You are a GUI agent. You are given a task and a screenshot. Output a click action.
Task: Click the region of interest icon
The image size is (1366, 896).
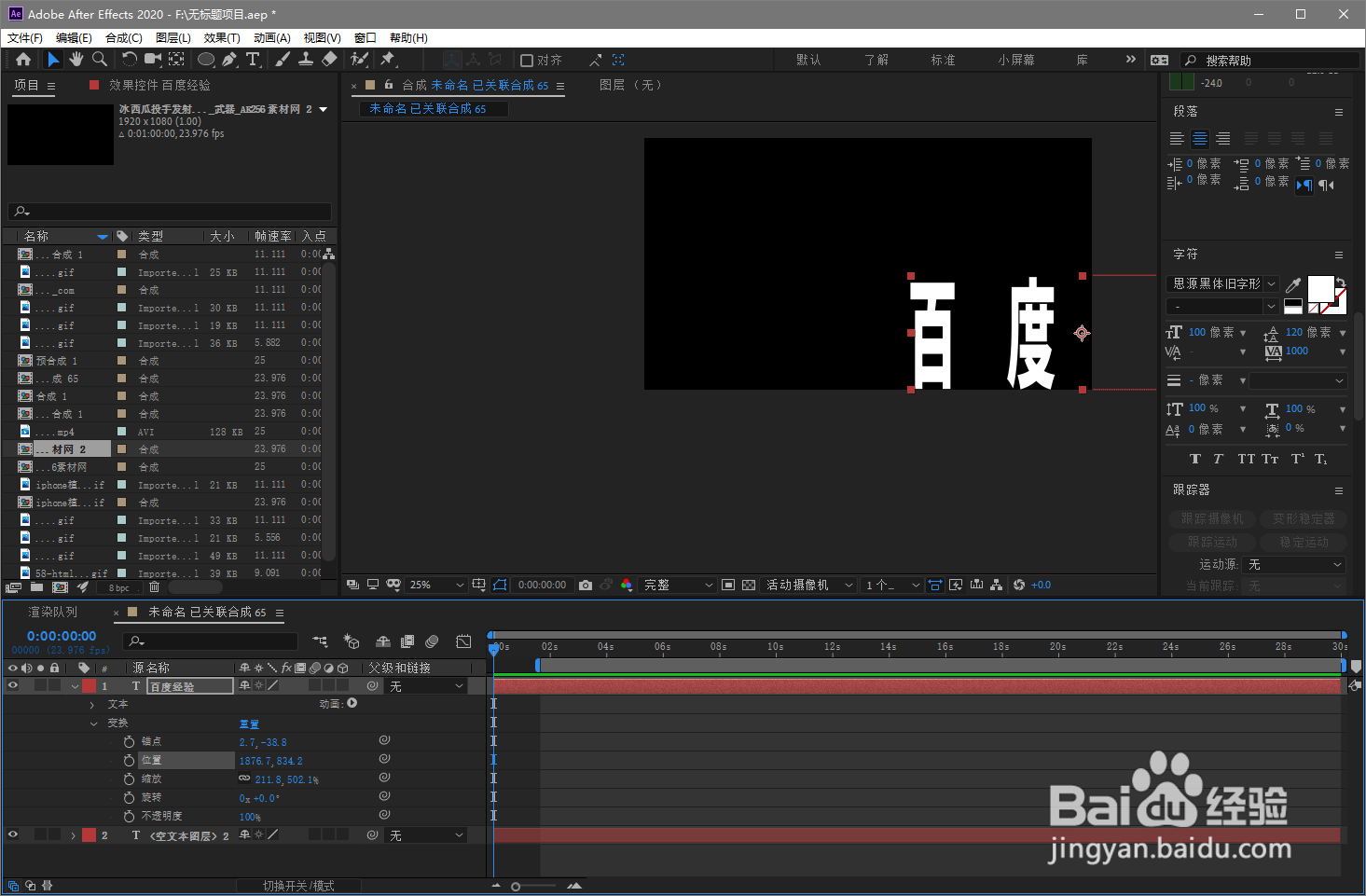(x=728, y=585)
